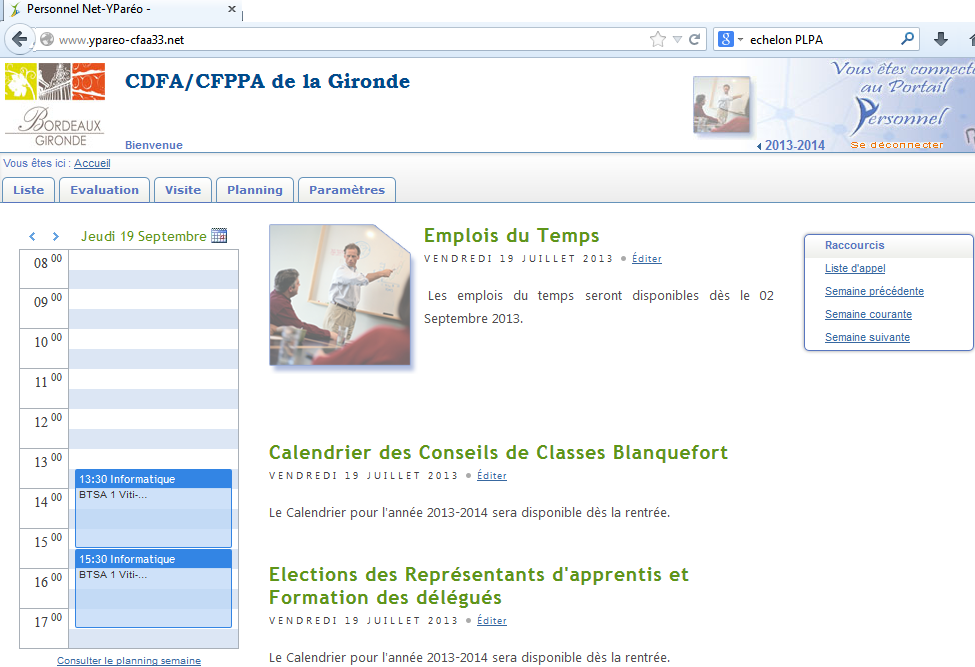The width and height of the screenshot is (975, 667).
Task: Open the Google search engine dropdown
Action: click(x=730, y=39)
